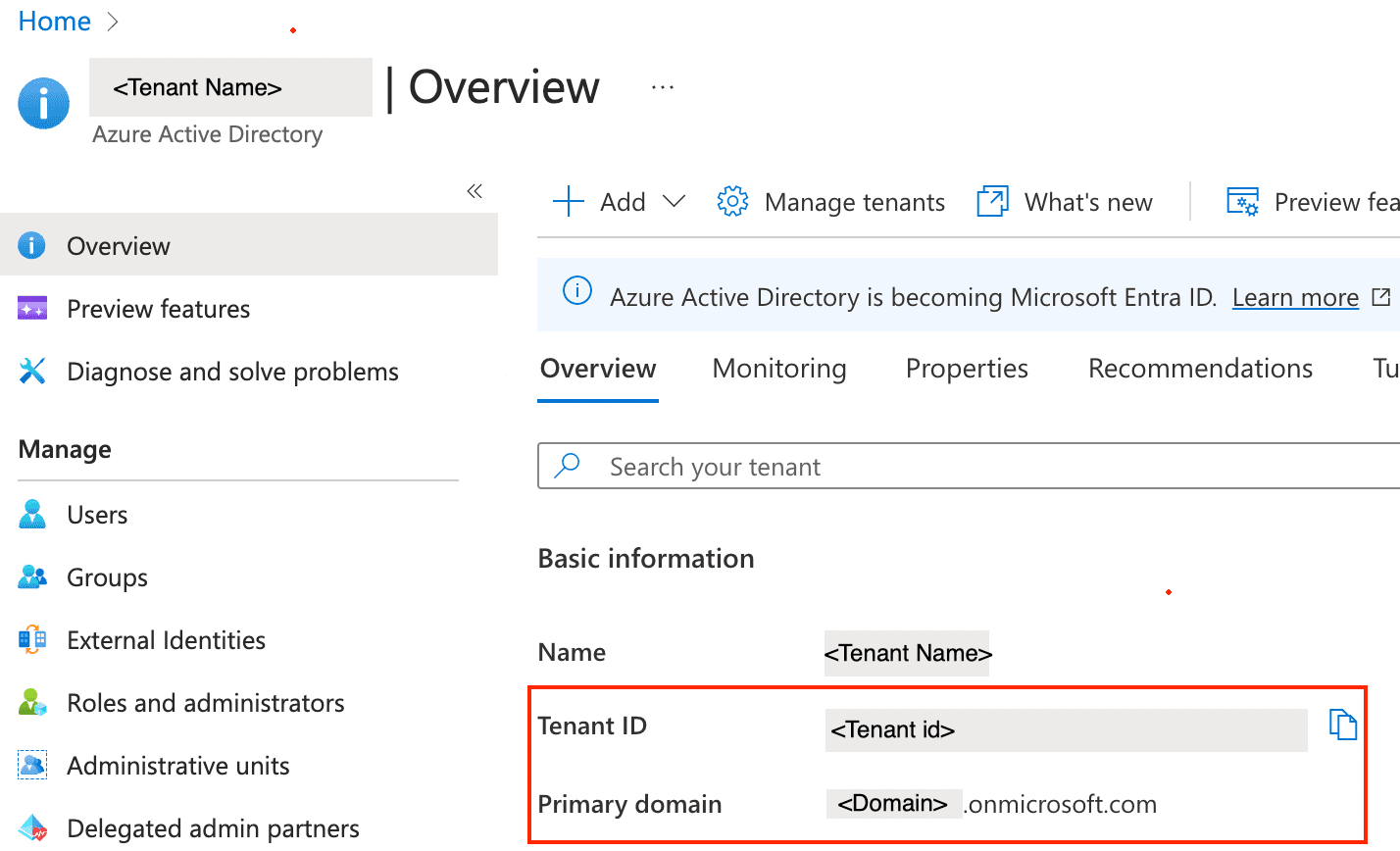Click the Primary domain label
The width and height of the screenshot is (1400, 851).
coord(629,805)
